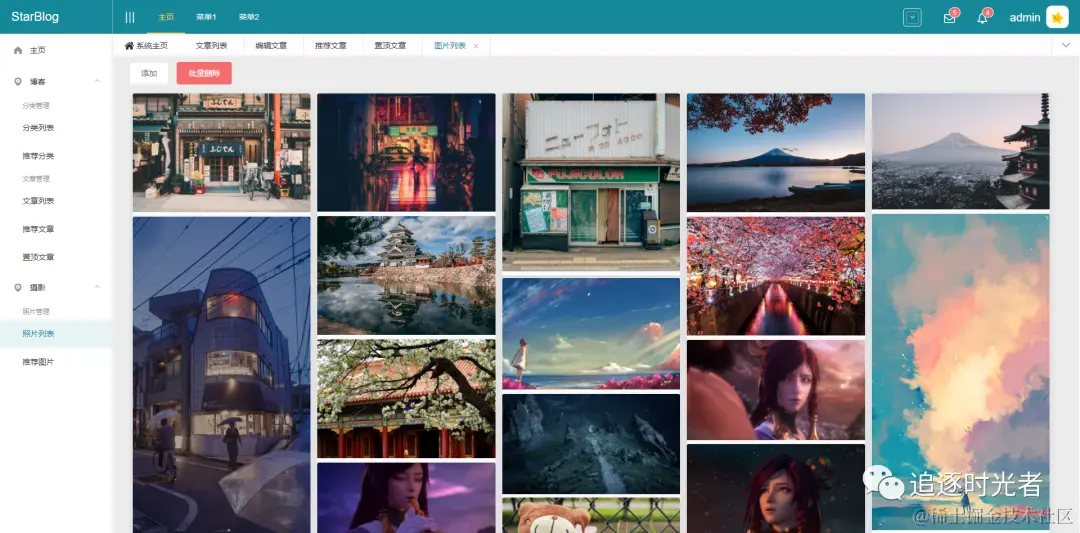The height and width of the screenshot is (533, 1080).
Task: Click the home icon in the sidebar
Action: click(18, 50)
